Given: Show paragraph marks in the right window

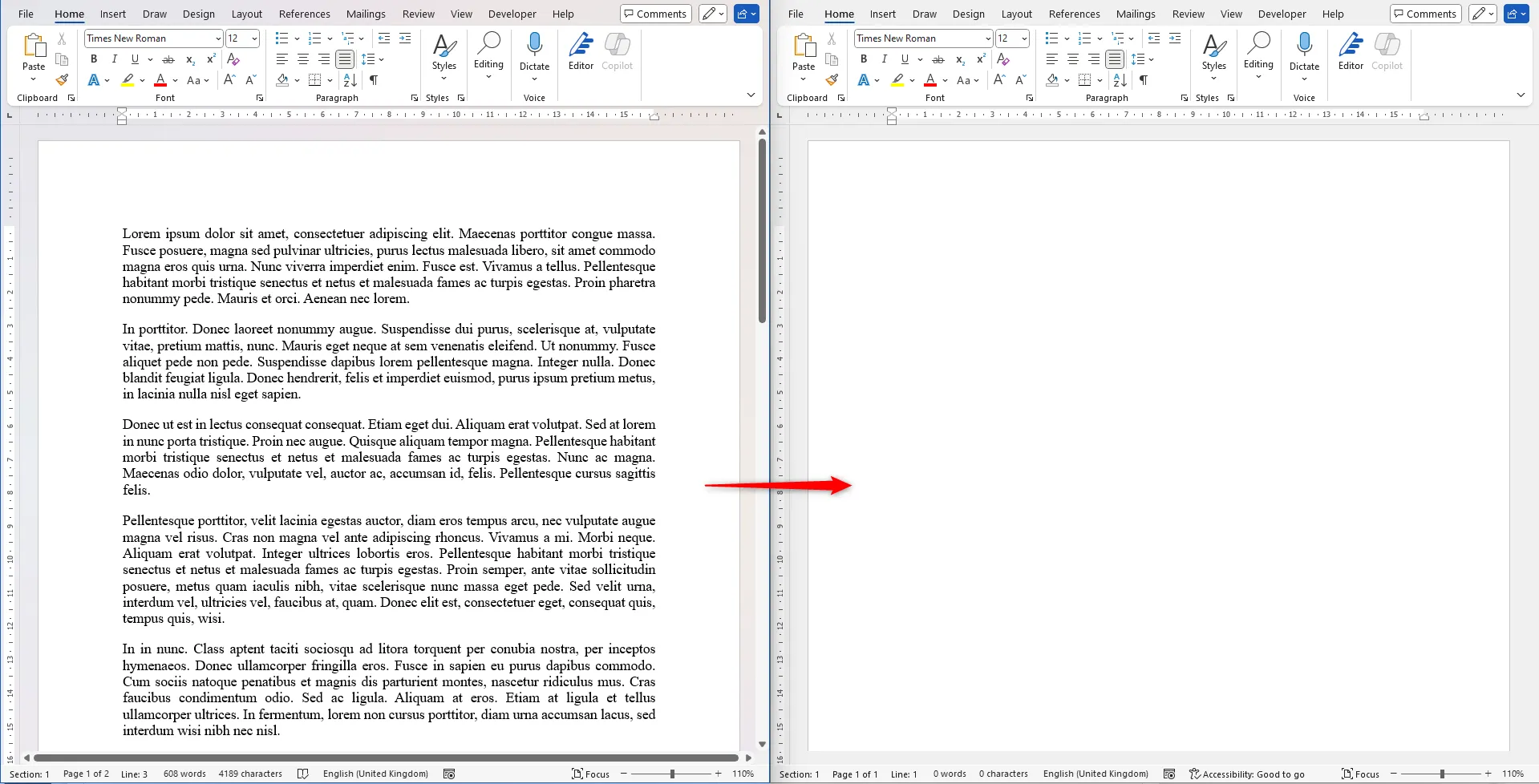Looking at the screenshot, I should tap(1144, 80).
